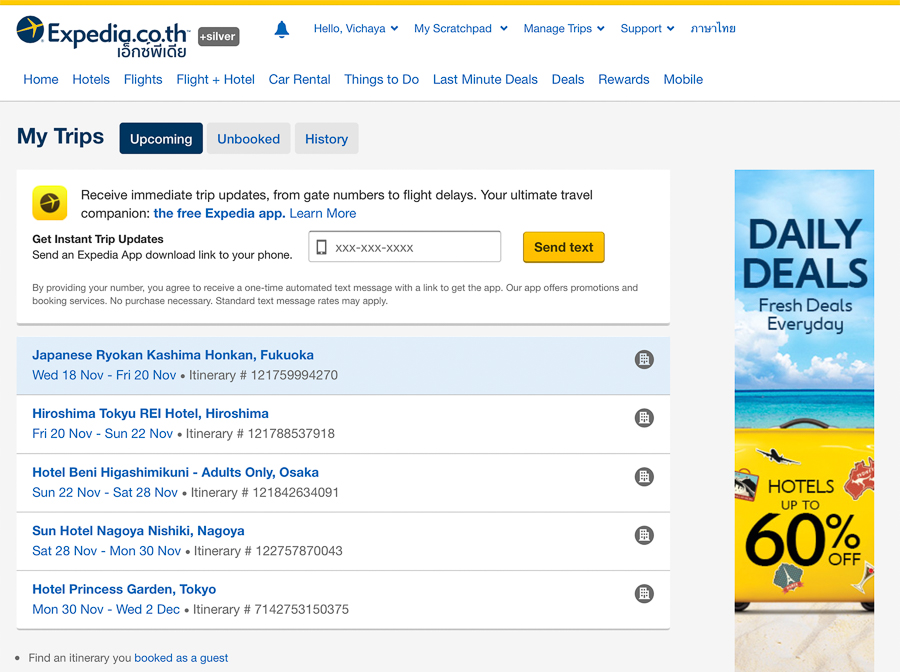900x672 pixels.
Task: Click the Send text button
Action: (x=564, y=247)
